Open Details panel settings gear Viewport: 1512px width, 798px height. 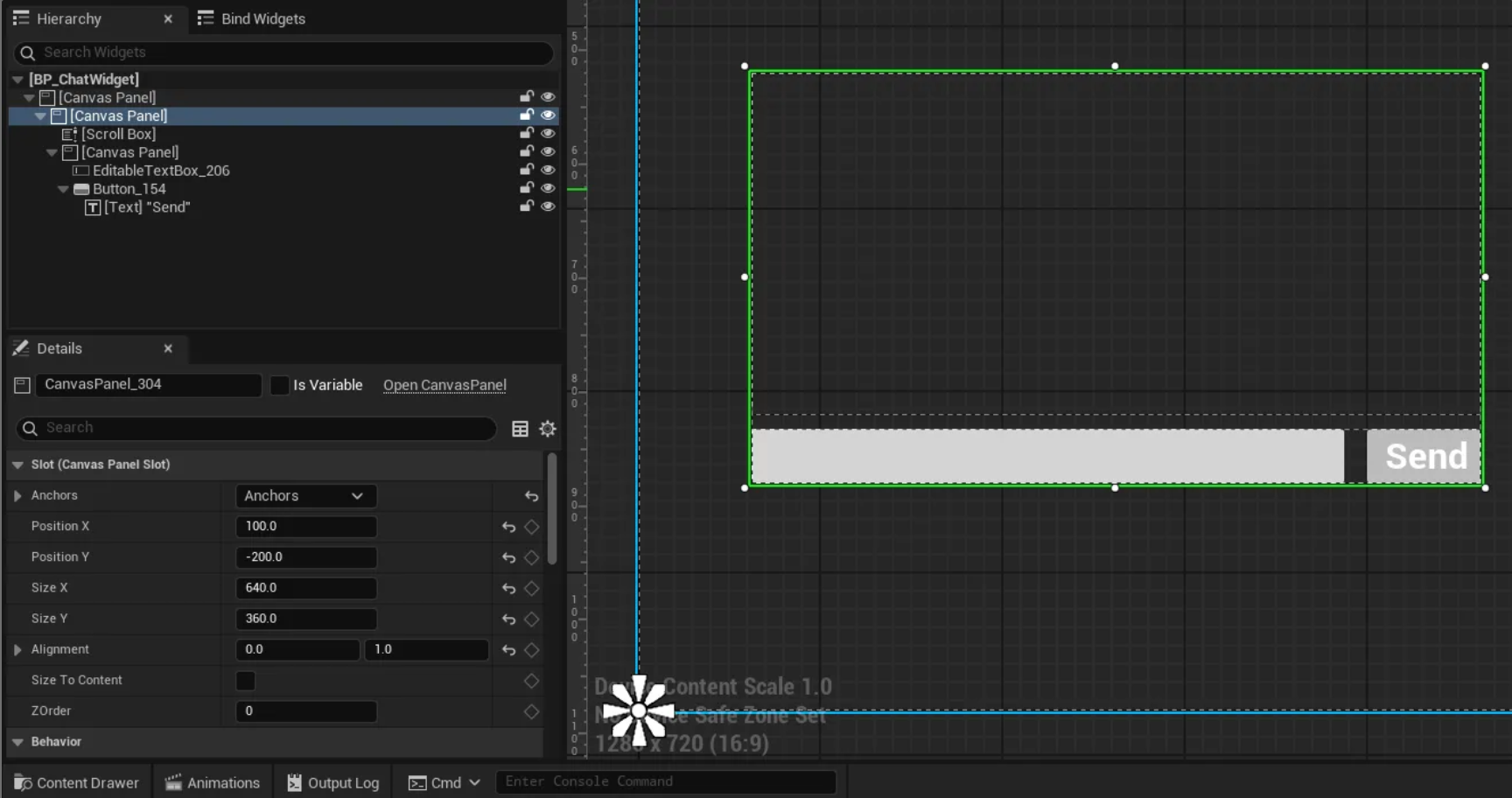[x=548, y=429]
